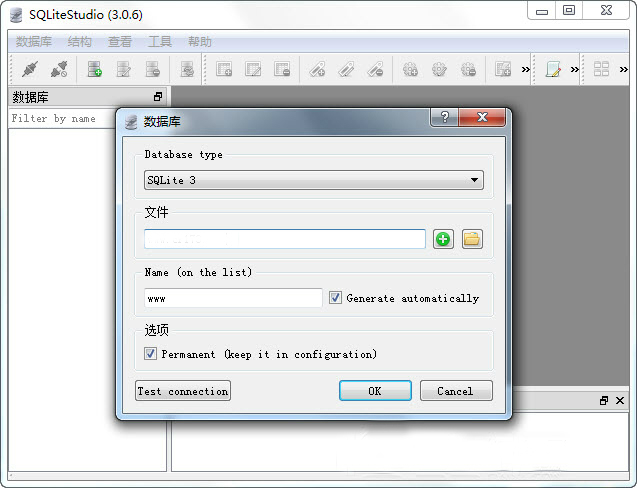The height and width of the screenshot is (488, 637).
Task: Undock the bottom status panel
Action: [x=604, y=401]
